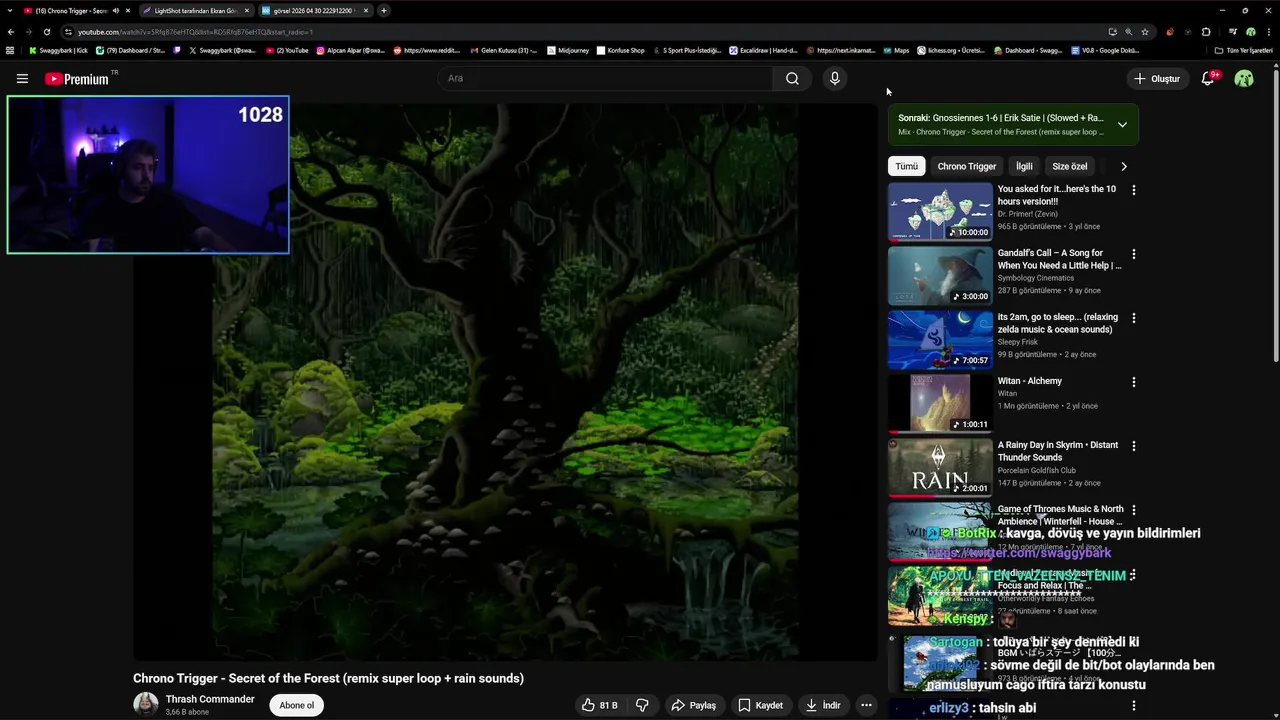Open lichess.org bookmark
Screen dimensions: 1280x720
(x=950, y=50)
